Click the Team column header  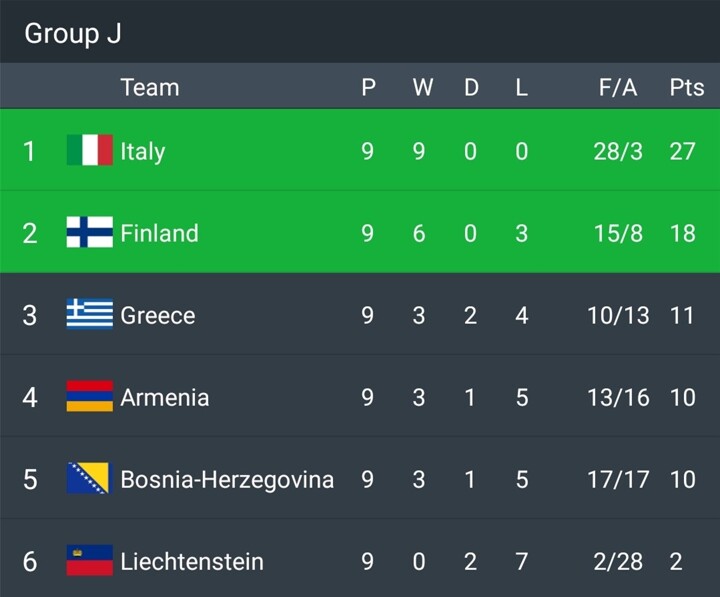tap(150, 88)
